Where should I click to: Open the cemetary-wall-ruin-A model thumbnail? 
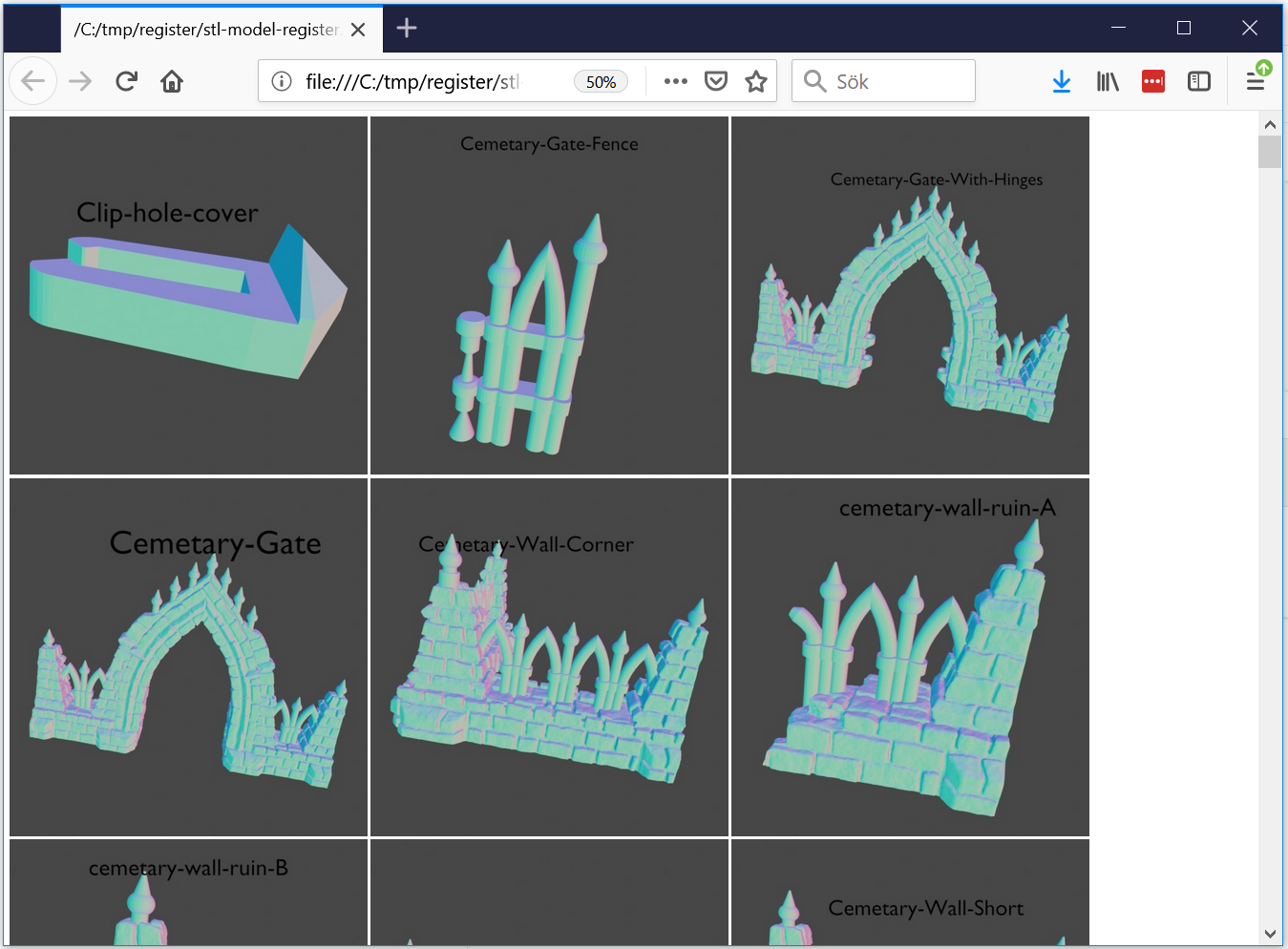point(910,657)
